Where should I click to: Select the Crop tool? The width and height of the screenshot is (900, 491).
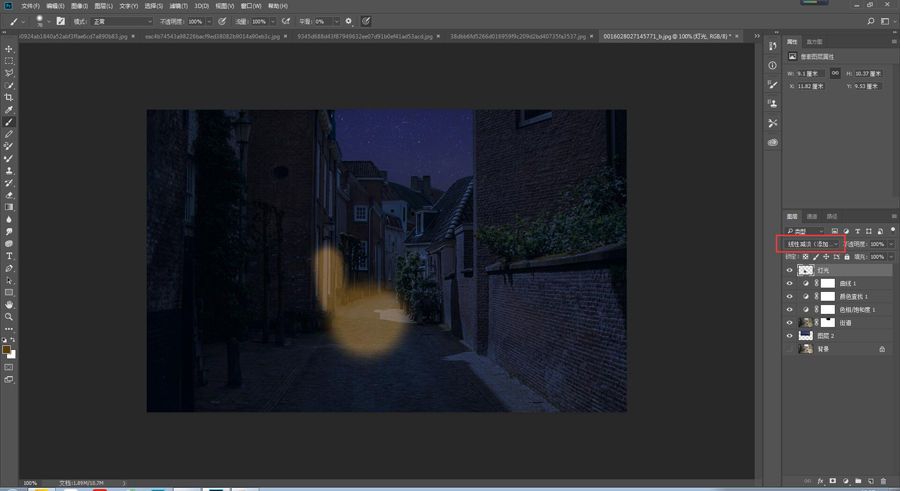pos(9,97)
